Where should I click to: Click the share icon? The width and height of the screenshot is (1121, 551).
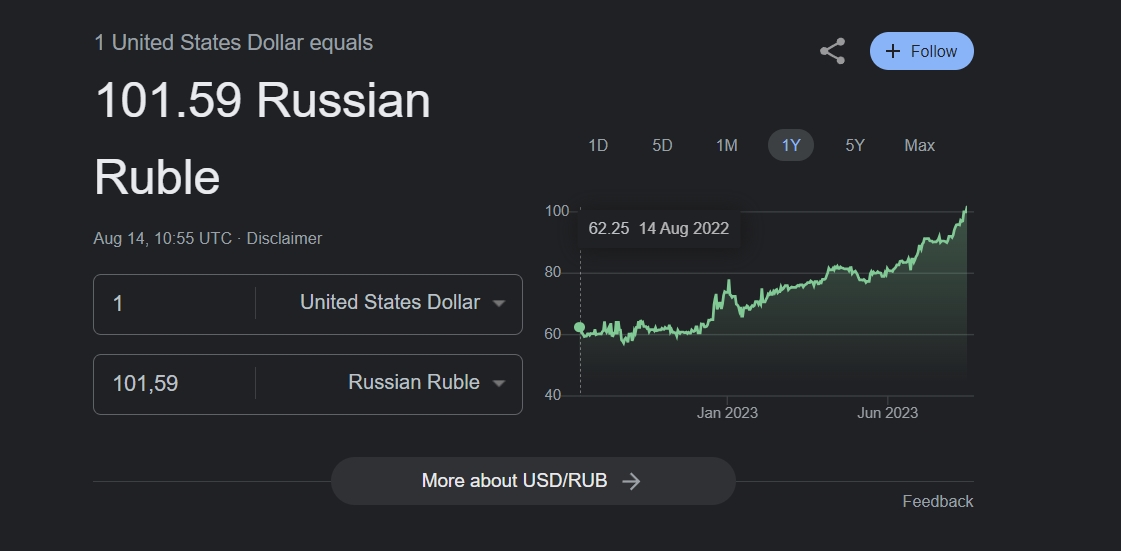[x=832, y=51]
